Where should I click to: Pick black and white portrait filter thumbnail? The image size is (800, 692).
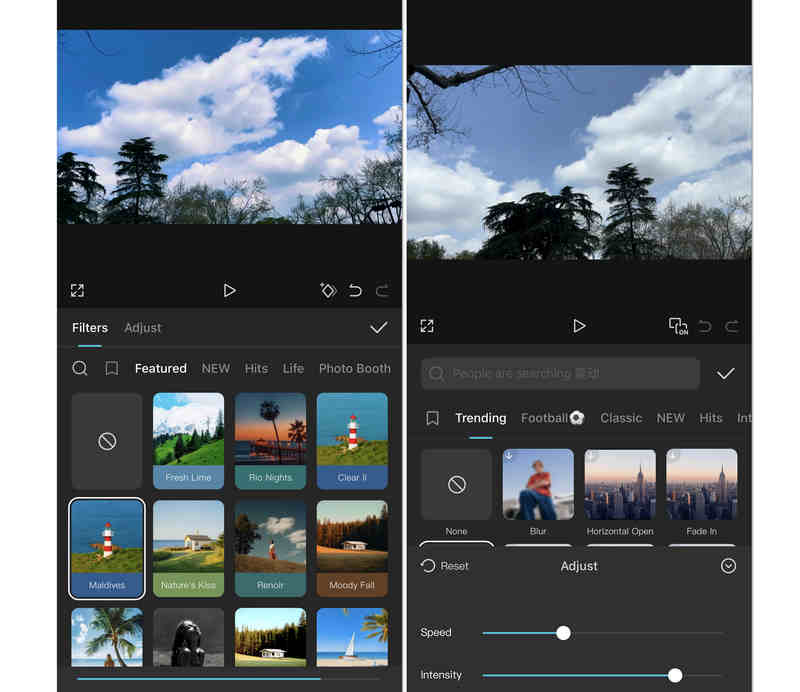(188, 637)
